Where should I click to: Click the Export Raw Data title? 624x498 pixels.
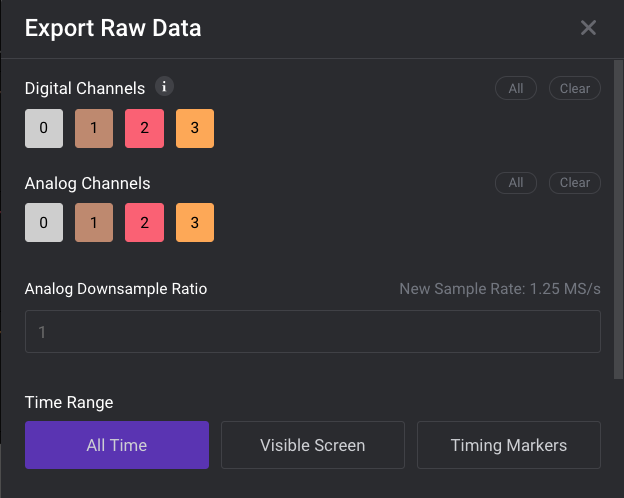pyautogui.click(x=113, y=28)
